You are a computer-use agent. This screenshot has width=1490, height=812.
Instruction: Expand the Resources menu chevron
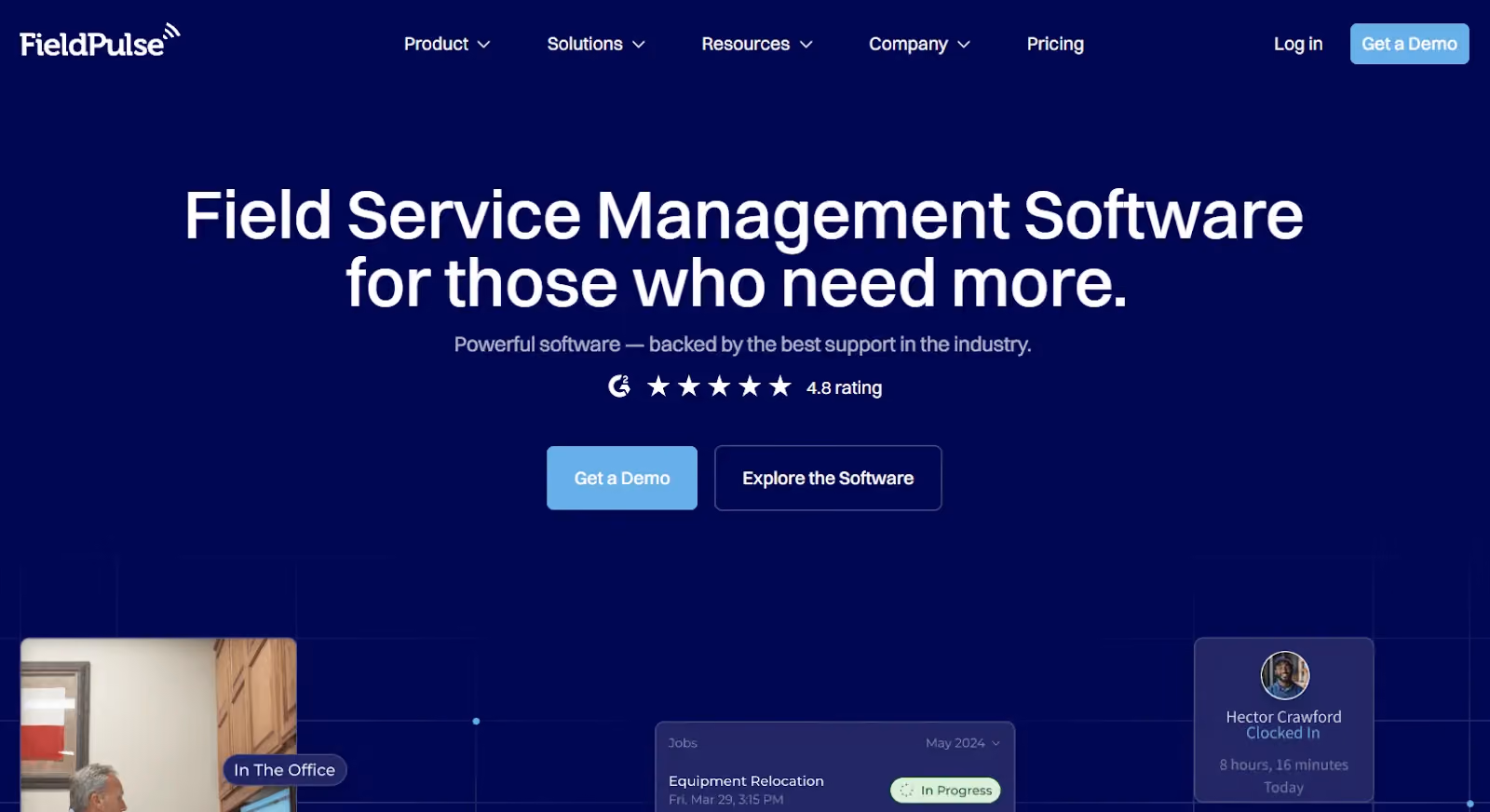(806, 45)
